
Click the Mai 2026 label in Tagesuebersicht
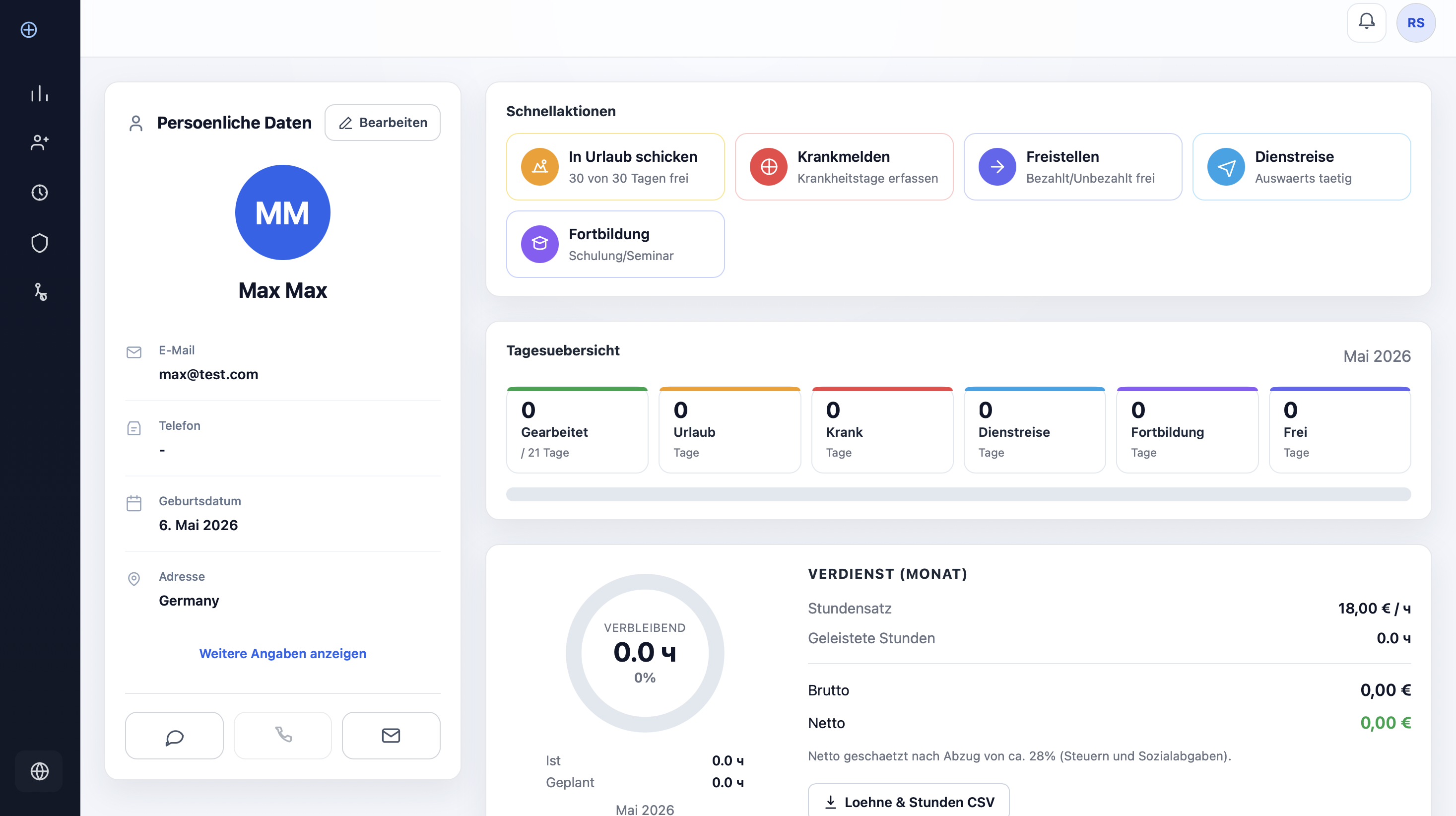pyautogui.click(x=1377, y=356)
